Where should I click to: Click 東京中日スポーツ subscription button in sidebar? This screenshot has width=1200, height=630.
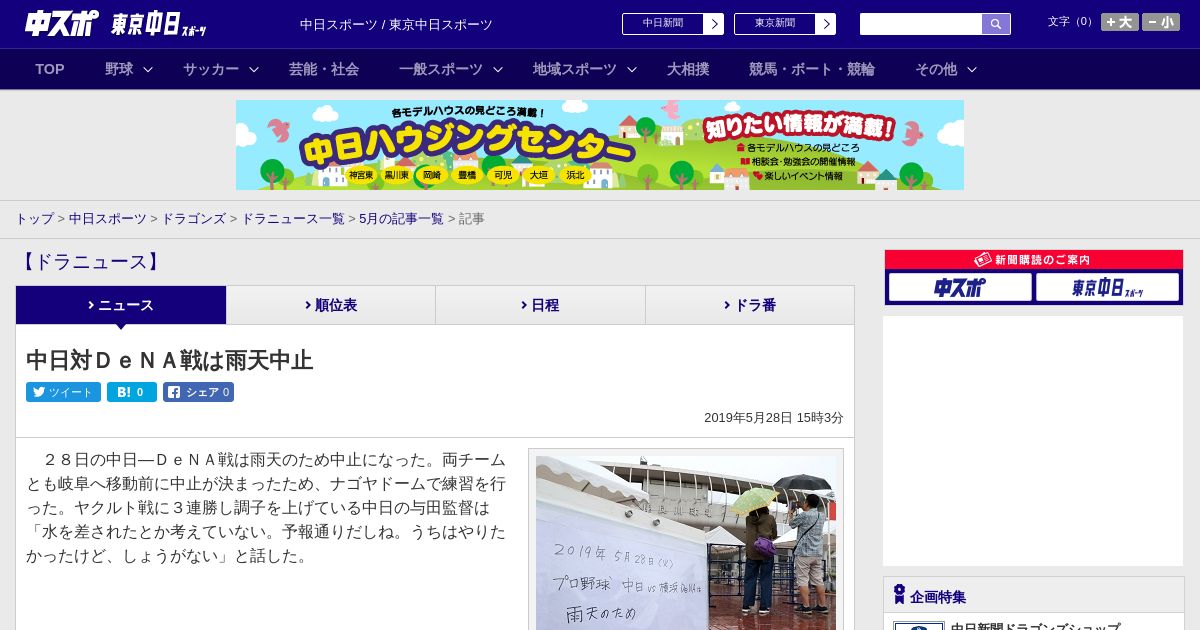pyautogui.click(x=1107, y=288)
